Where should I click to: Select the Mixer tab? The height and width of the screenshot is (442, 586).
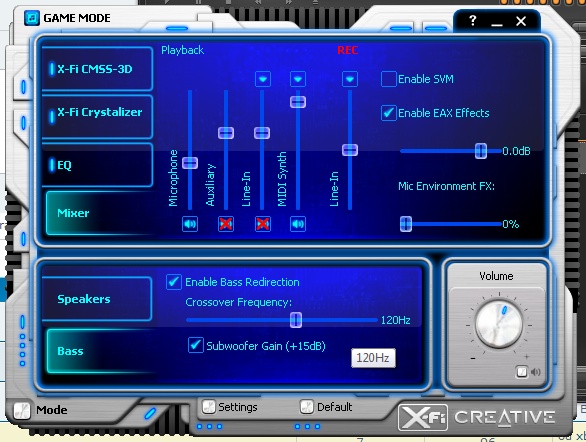[99, 213]
